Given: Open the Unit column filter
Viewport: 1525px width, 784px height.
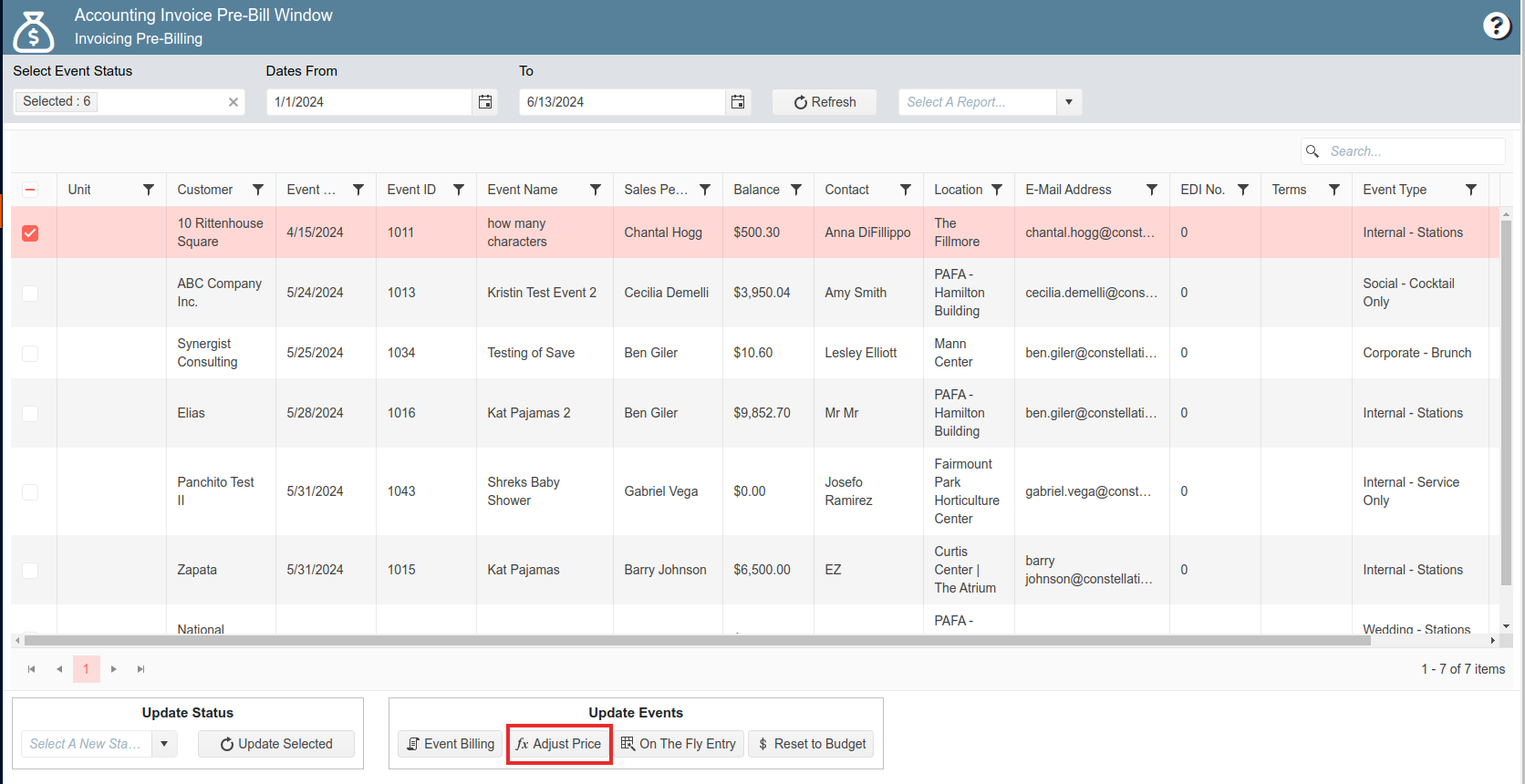Looking at the screenshot, I should point(149,190).
